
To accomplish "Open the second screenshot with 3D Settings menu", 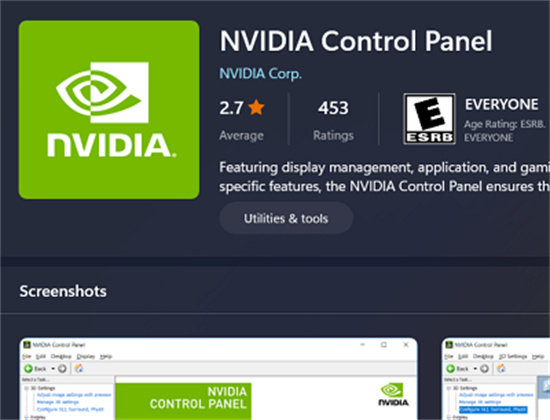I will click(496, 379).
